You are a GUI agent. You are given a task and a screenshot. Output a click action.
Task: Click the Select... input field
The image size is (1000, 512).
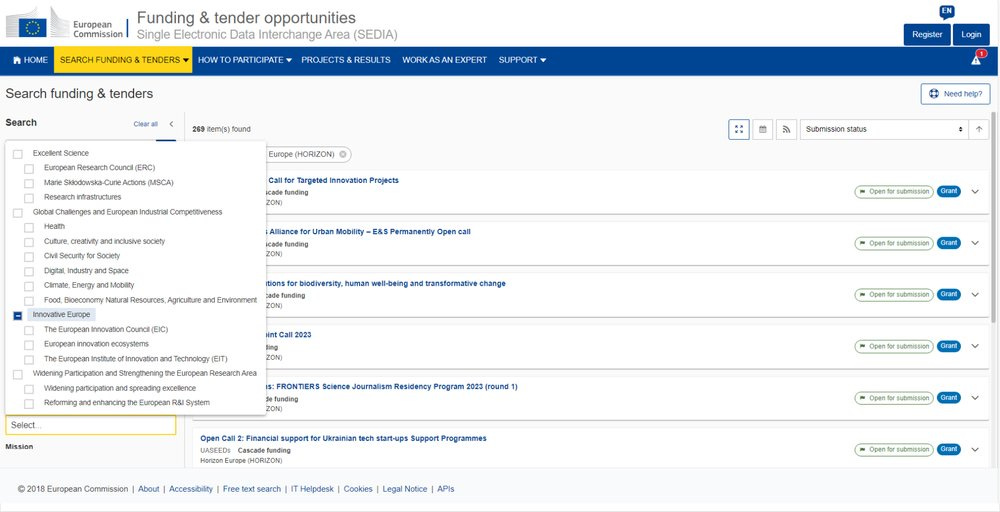pos(91,425)
